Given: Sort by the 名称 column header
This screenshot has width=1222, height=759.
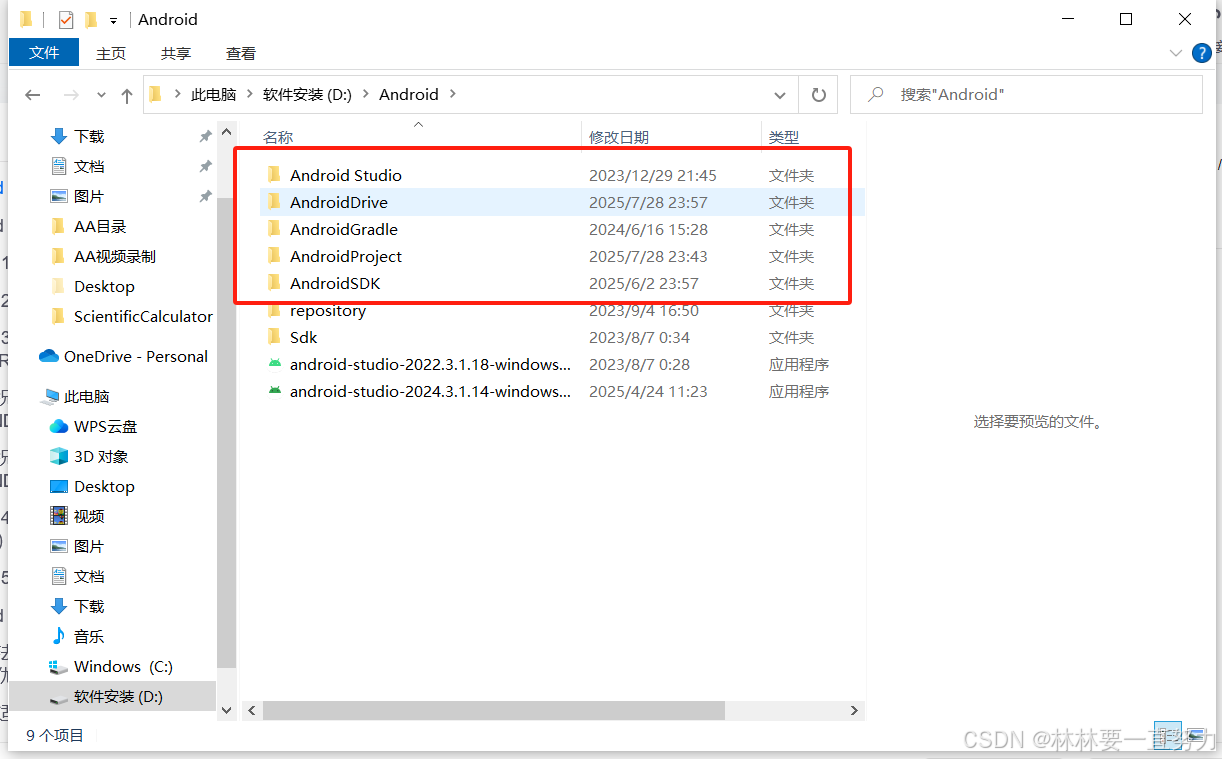Looking at the screenshot, I should (x=278, y=138).
